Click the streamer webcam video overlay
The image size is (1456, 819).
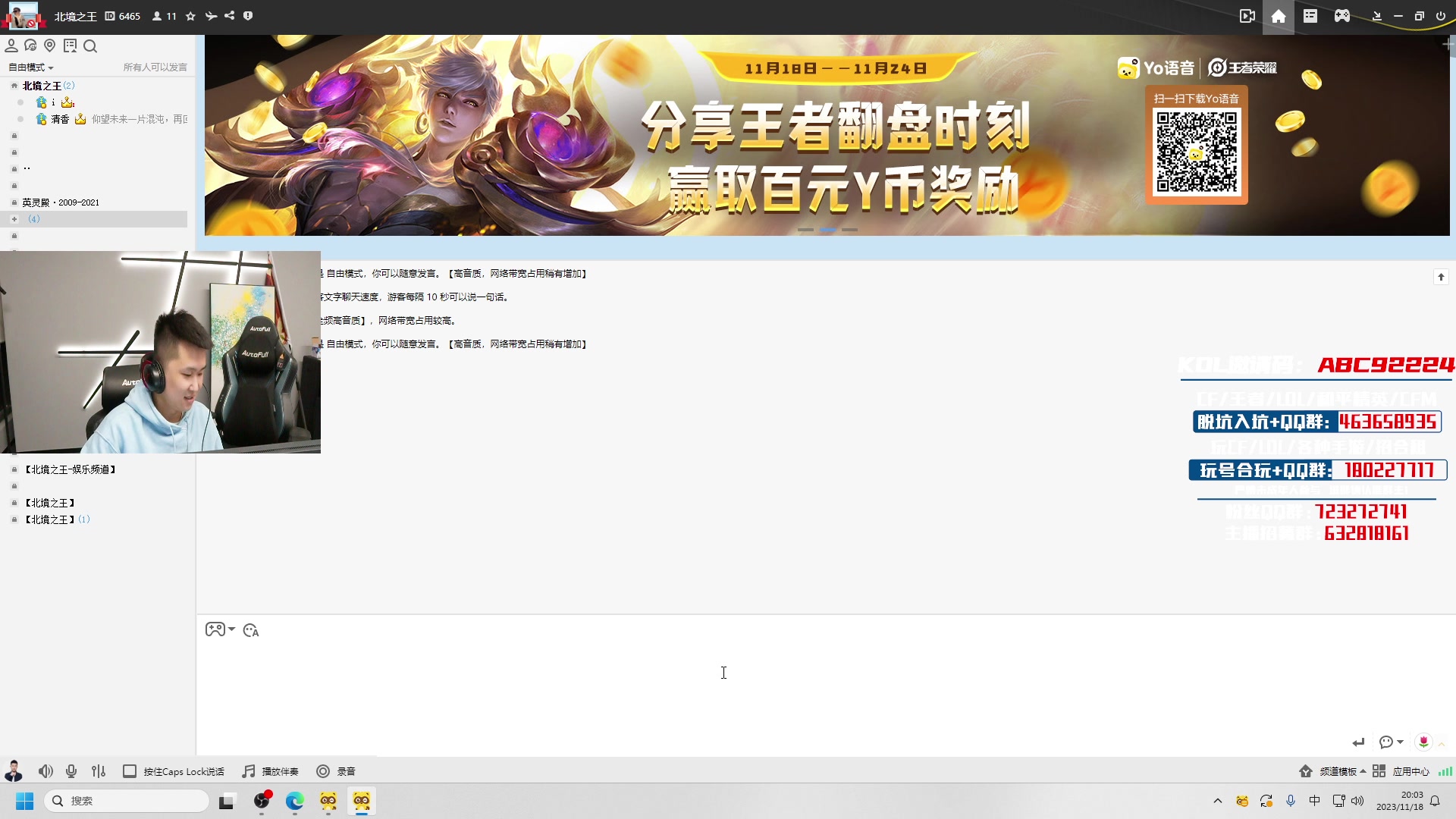pyautogui.click(x=160, y=353)
